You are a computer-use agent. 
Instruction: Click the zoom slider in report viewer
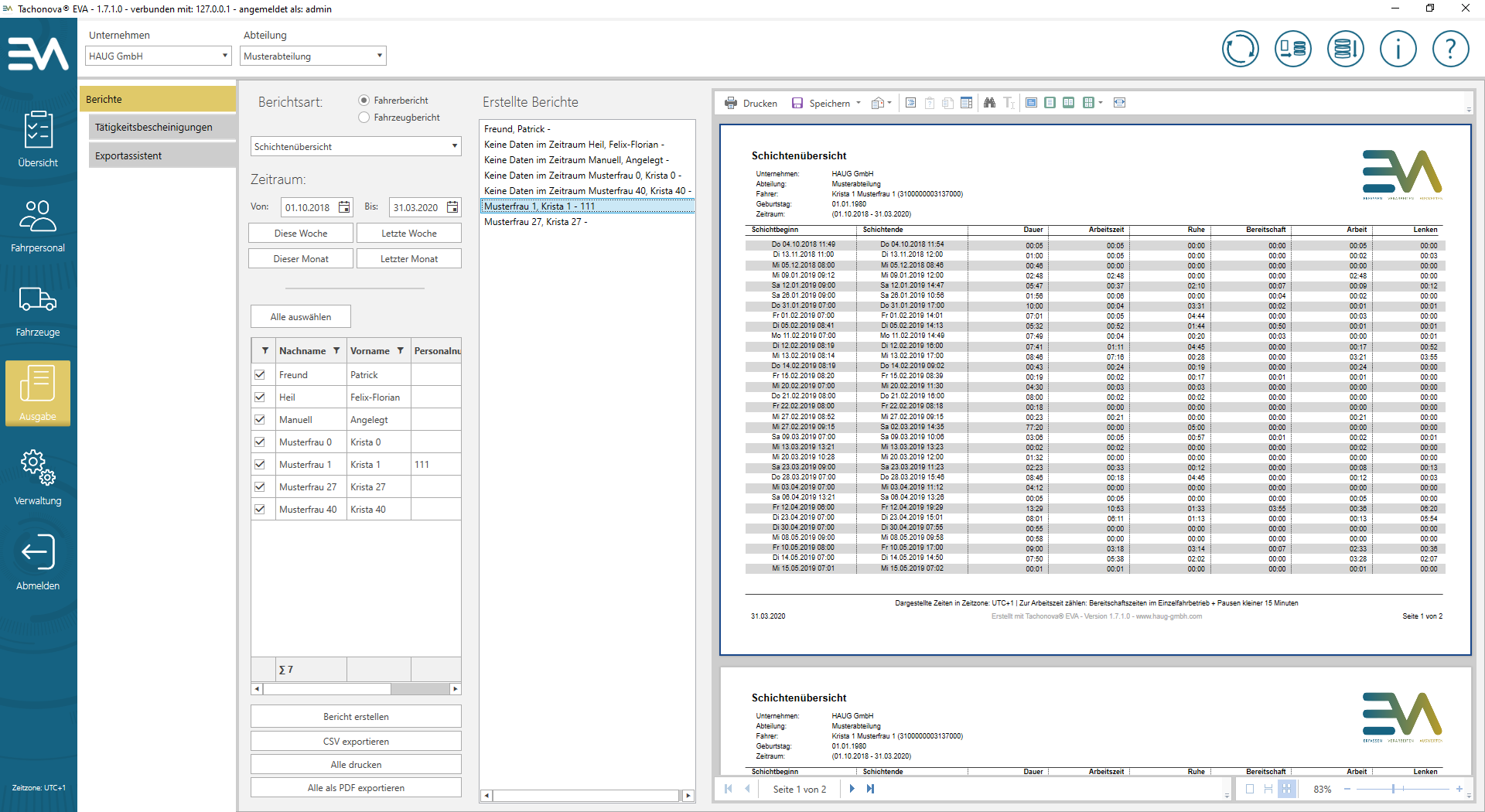coord(1394,789)
